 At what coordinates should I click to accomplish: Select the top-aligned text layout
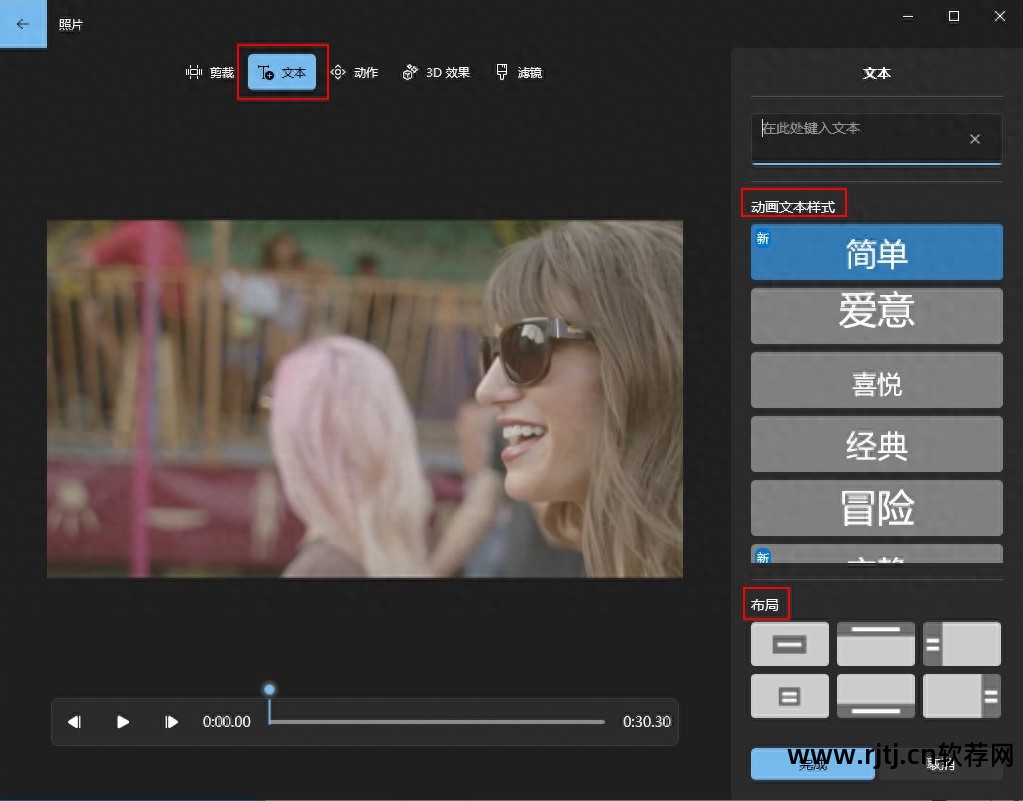pyautogui.click(x=875, y=644)
